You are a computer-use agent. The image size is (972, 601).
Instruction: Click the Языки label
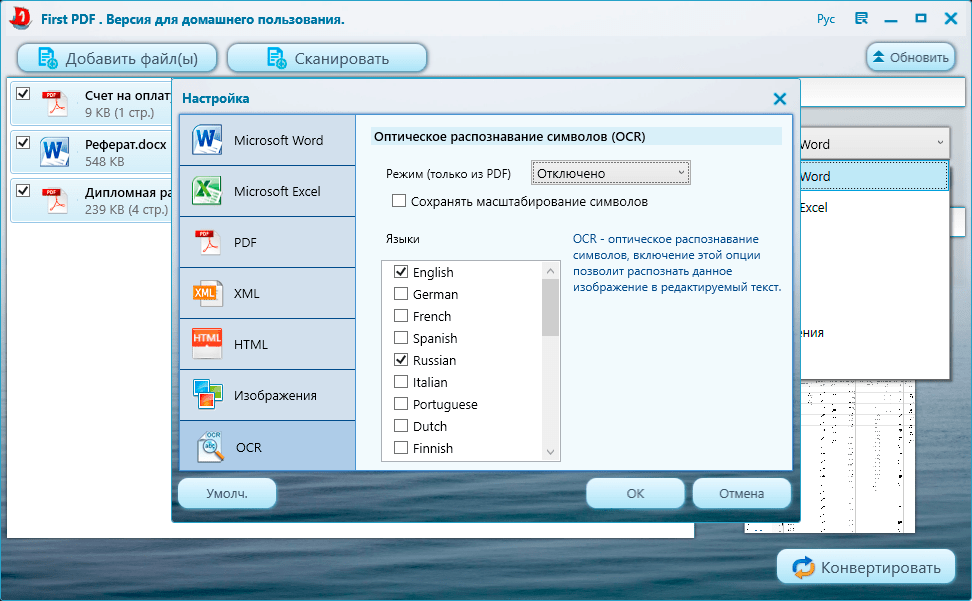(x=402, y=239)
